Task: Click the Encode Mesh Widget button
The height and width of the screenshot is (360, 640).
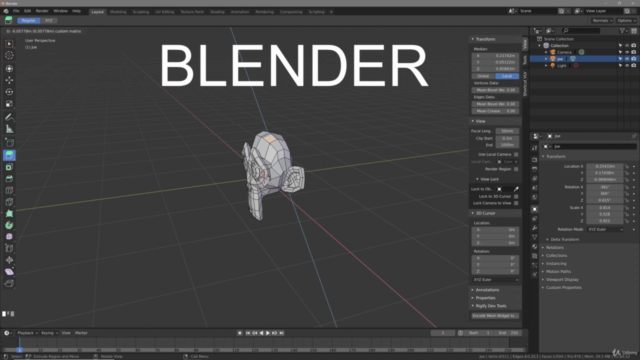Action: tap(495, 316)
